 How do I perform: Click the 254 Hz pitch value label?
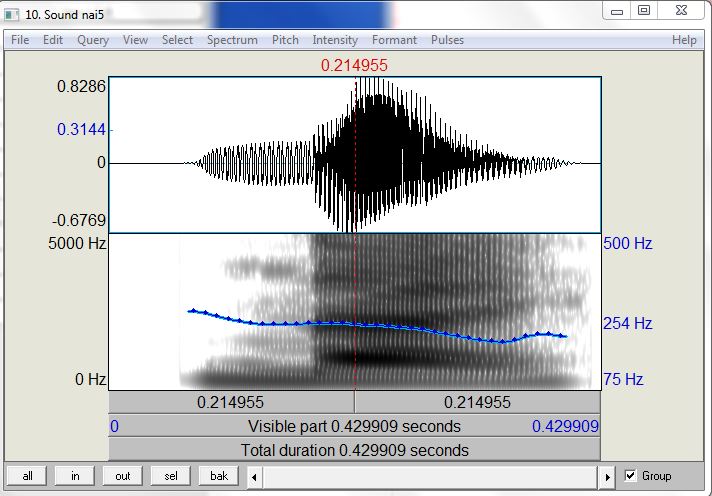[628, 323]
